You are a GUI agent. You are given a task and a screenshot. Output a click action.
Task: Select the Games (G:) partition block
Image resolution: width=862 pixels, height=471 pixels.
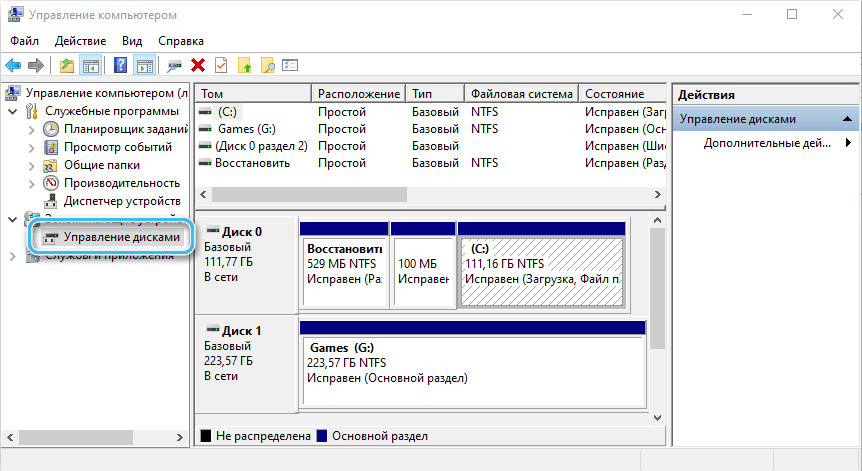click(x=472, y=363)
